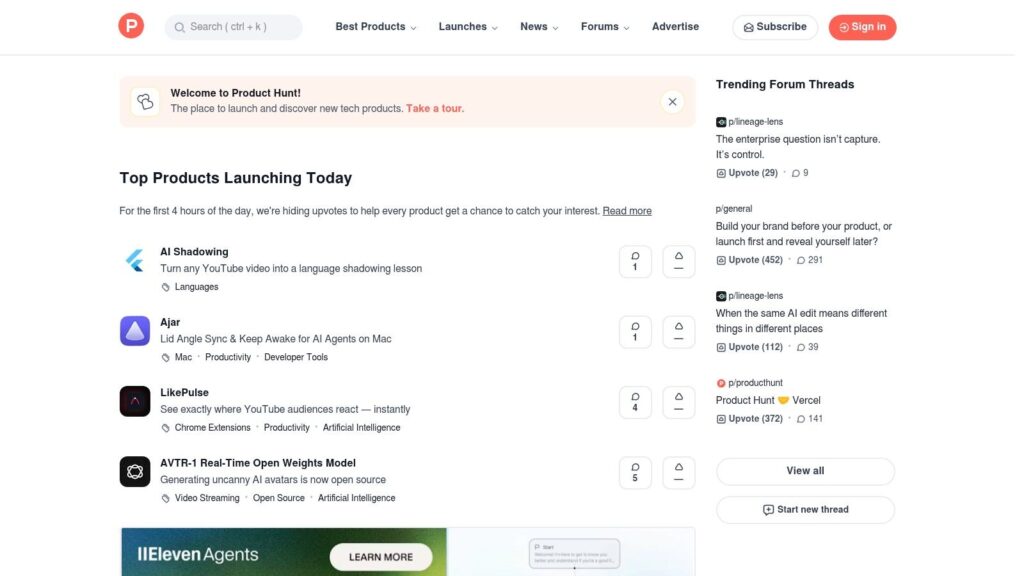Click the welcome banner cat icon

[x=145, y=102]
